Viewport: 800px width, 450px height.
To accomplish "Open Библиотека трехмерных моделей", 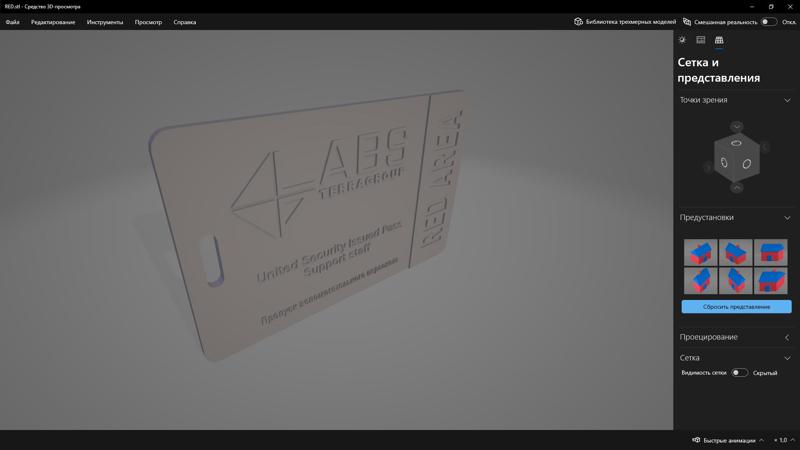I will pyautogui.click(x=625, y=22).
